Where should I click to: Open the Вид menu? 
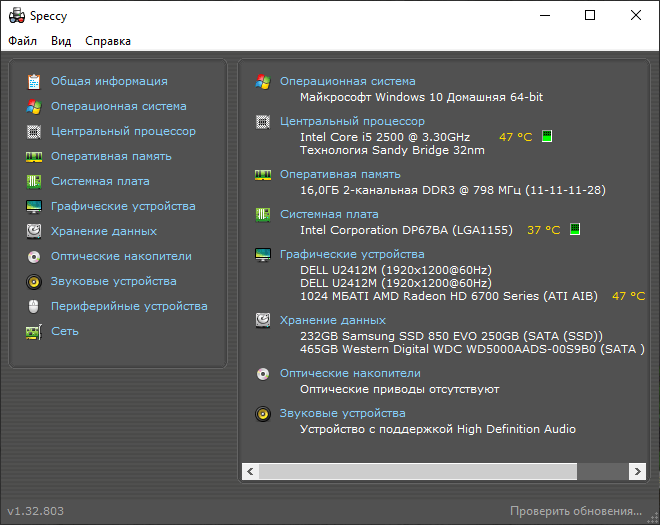point(61,41)
